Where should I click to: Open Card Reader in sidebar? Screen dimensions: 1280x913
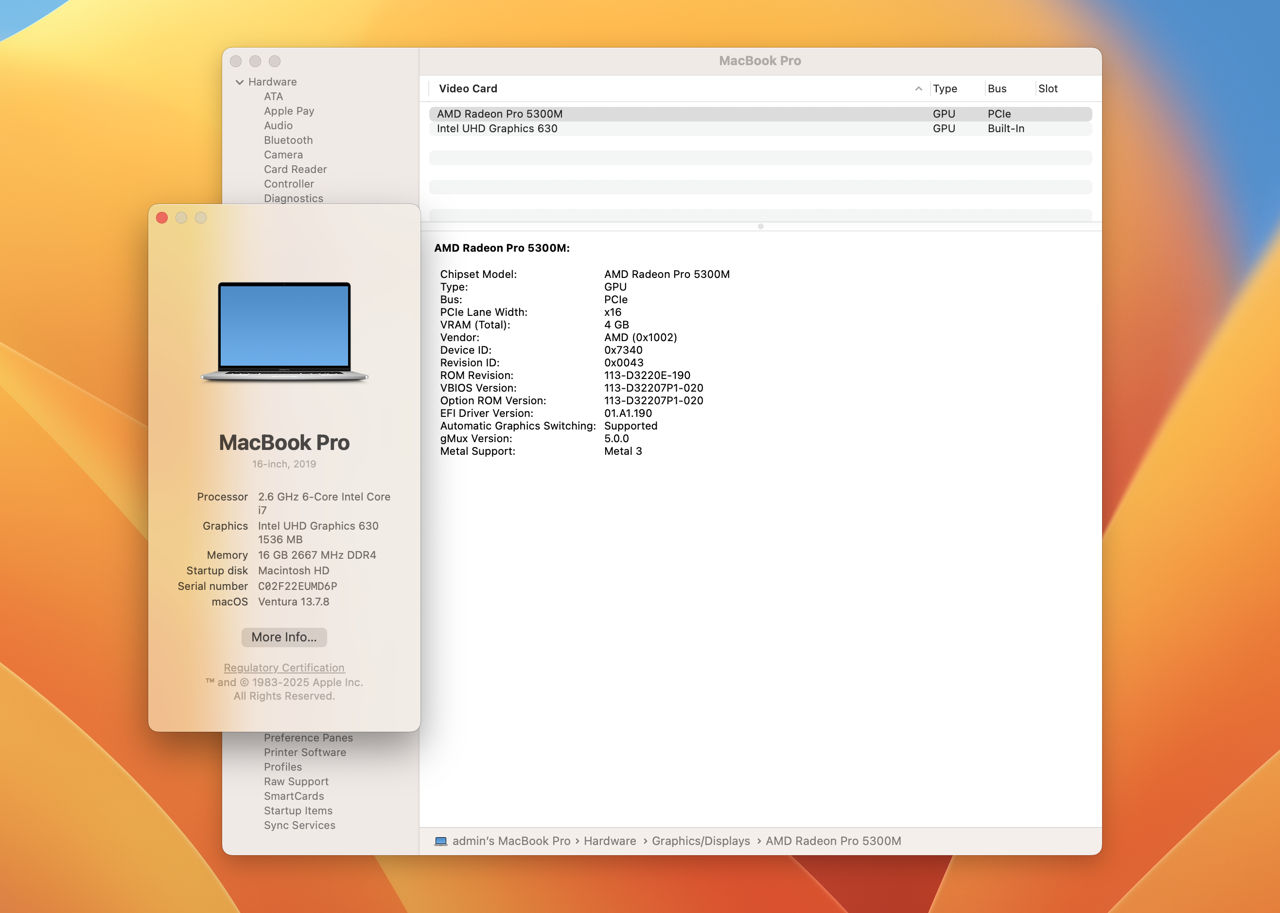pos(295,169)
